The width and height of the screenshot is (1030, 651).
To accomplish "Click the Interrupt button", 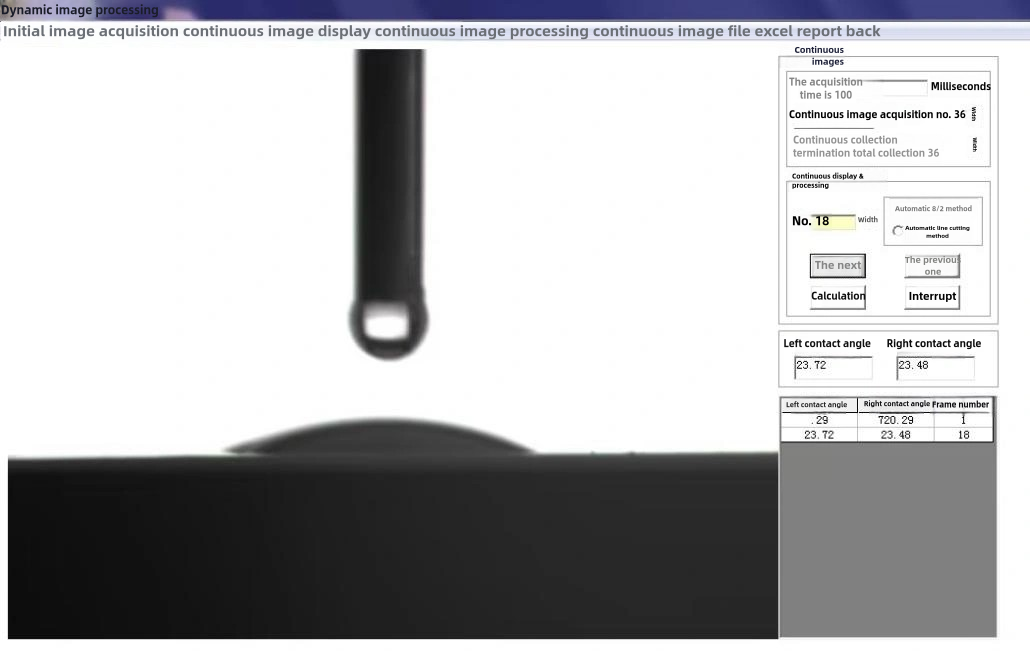I will 932,296.
